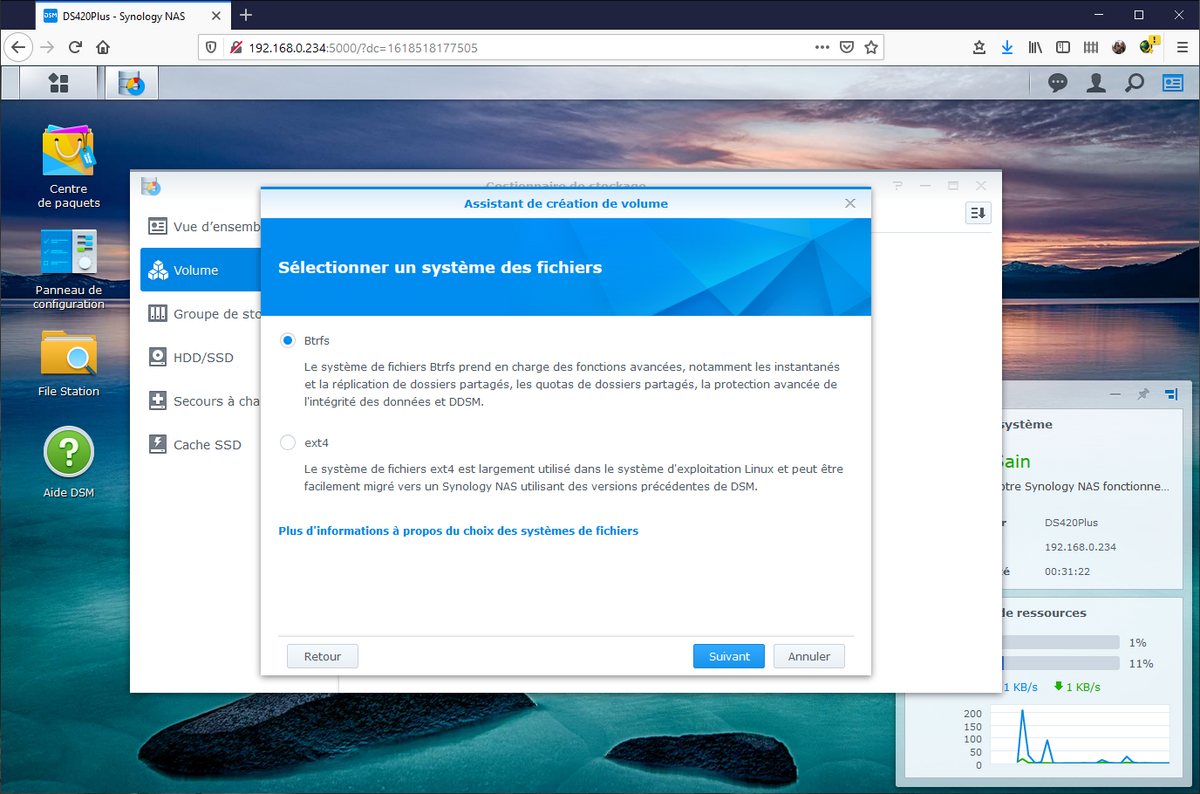
Task: Click the 11% resource usage bar
Action: click(1061, 663)
